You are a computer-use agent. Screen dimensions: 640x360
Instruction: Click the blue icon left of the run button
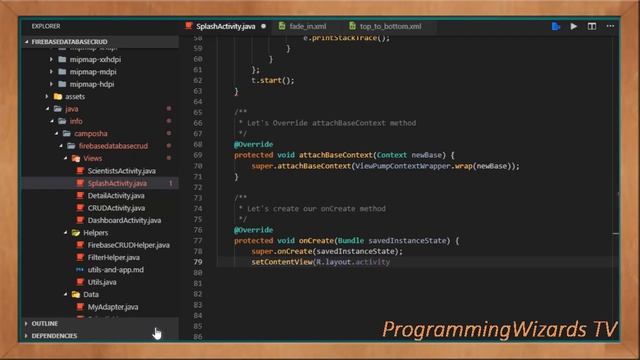coord(556,27)
